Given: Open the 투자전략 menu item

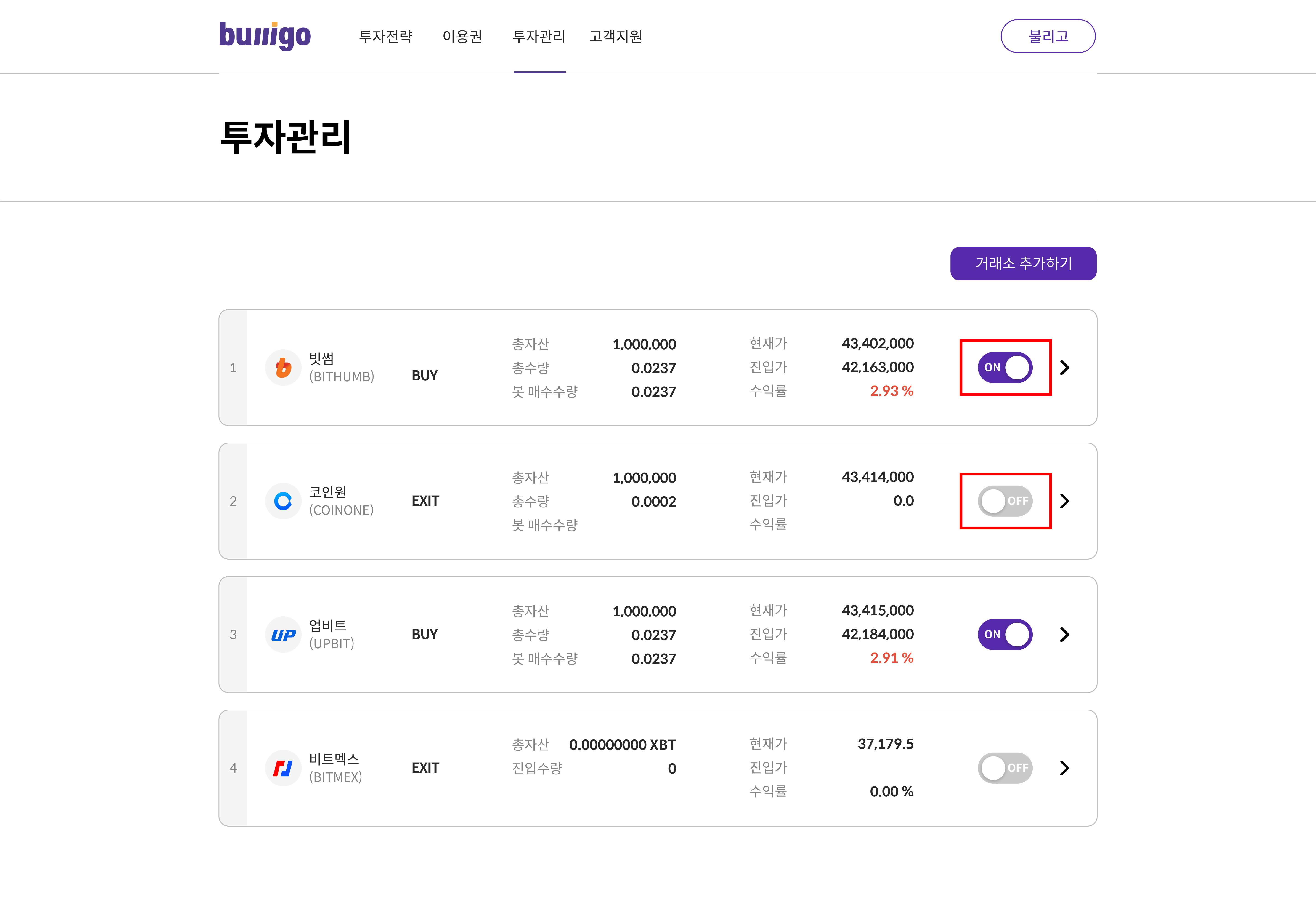Looking at the screenshot, I should [x=386, y=37].
